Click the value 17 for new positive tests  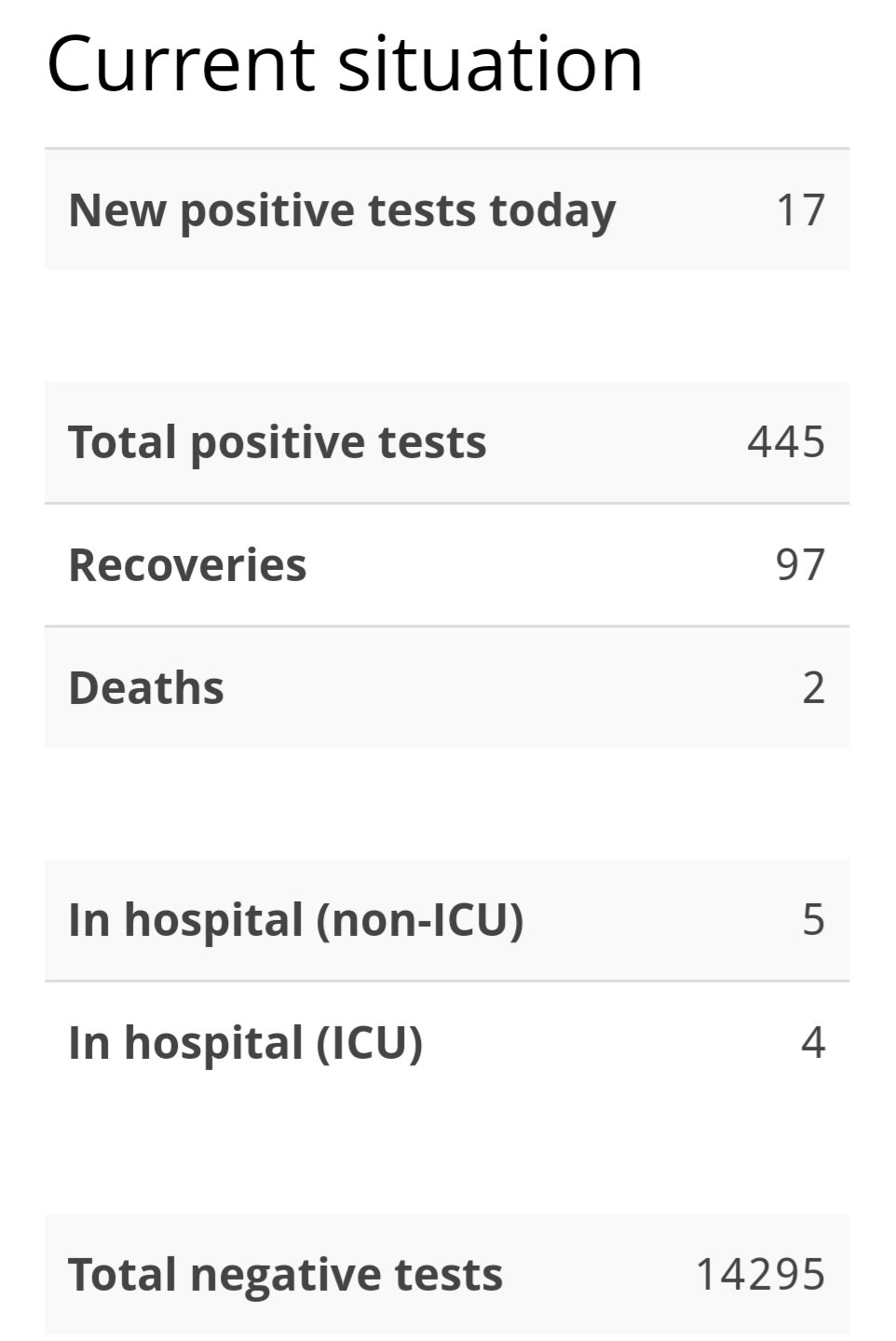point(801,210)
